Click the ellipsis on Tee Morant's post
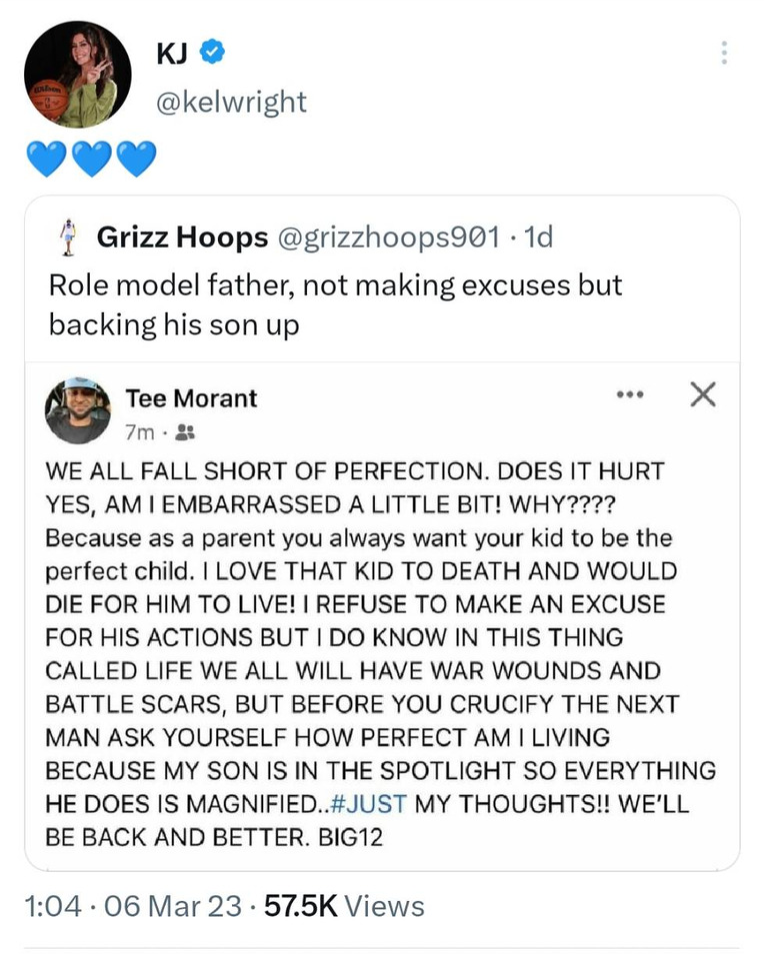The image size is (764, 955). point(630,394)
